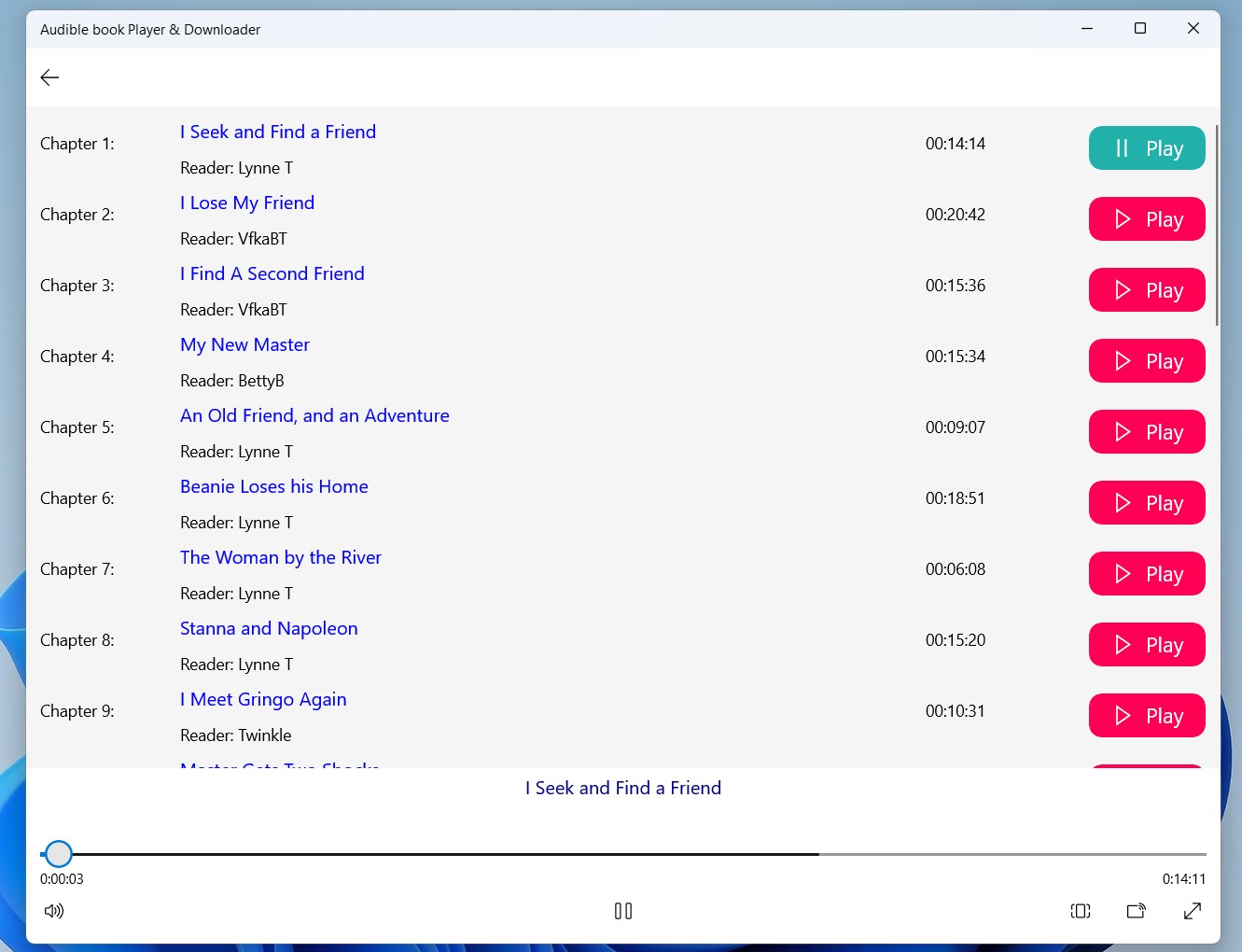1242x952 pixels.
Task: Pause playback using the center pause icon
Action: click(622, 911)
